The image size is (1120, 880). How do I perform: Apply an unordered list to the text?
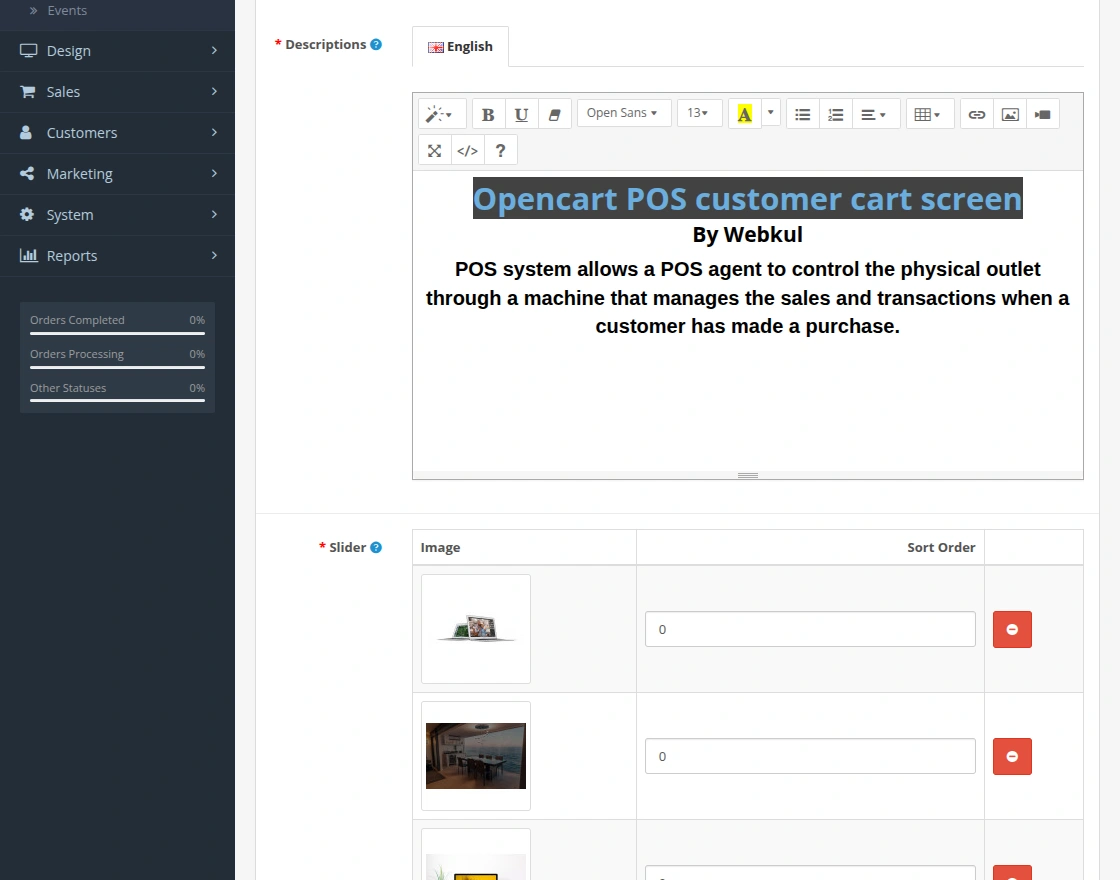[x=802, y=113]
